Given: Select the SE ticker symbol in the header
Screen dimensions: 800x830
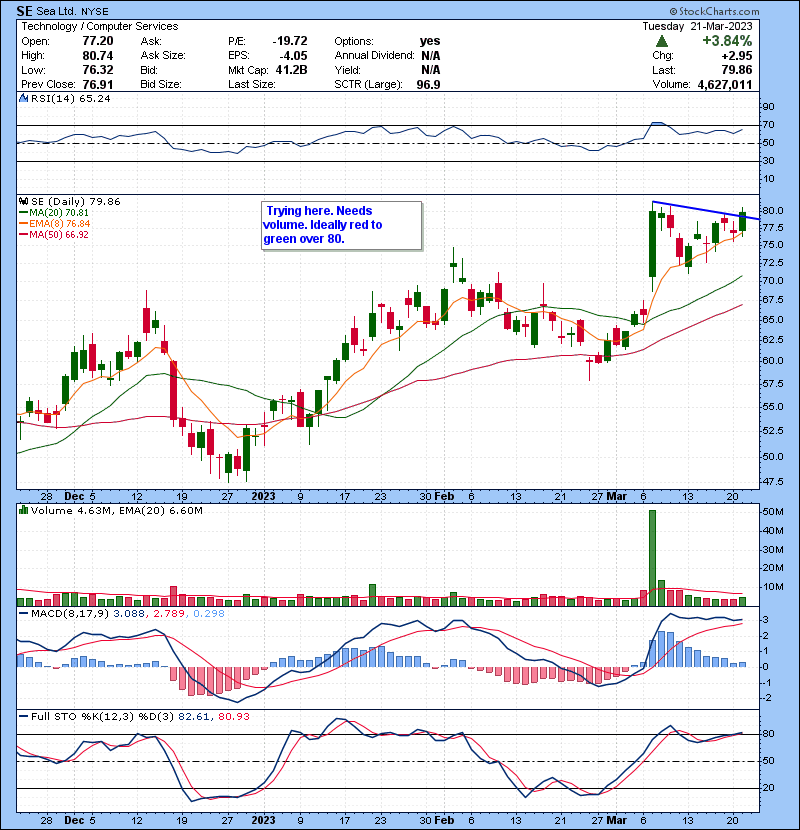Looking at the screenshot, I should (x=24, y=11).
